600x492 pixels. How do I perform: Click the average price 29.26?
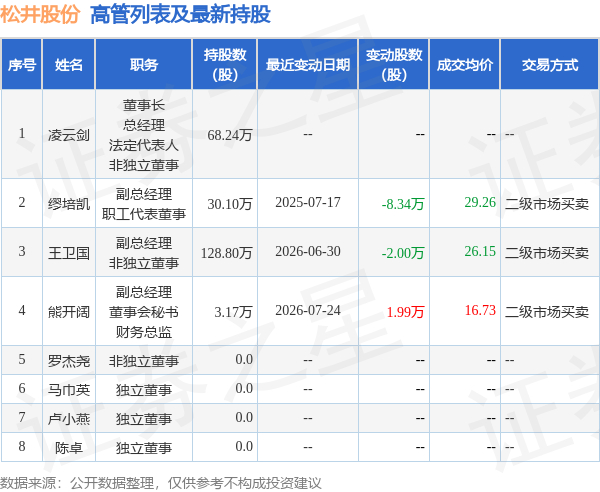click(480, 202)
